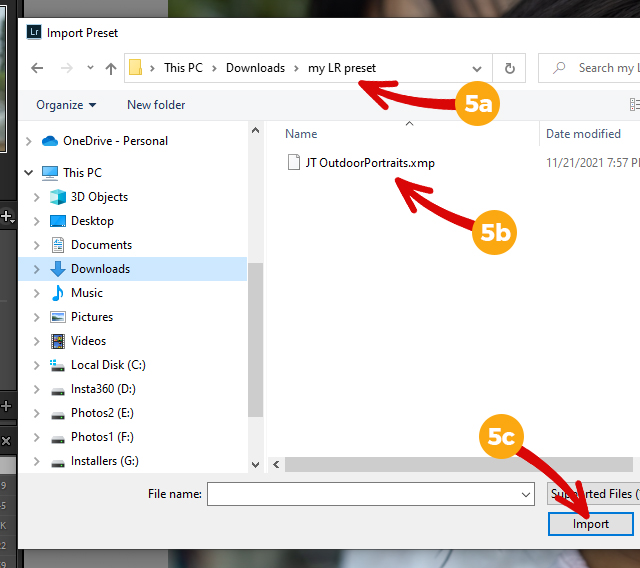640x568 pixels.
Task: Open Local Disk (C:)
Action: point(108,365)
